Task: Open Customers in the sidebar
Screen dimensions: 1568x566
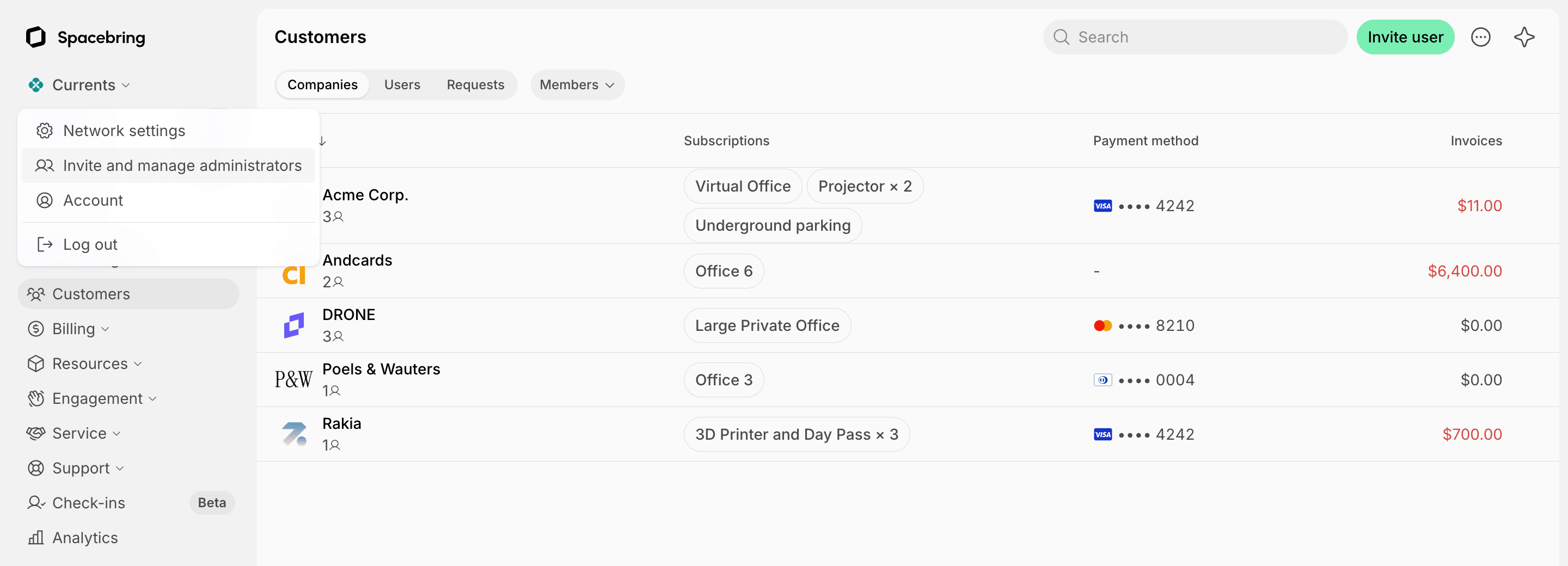Action: point(128,294)
